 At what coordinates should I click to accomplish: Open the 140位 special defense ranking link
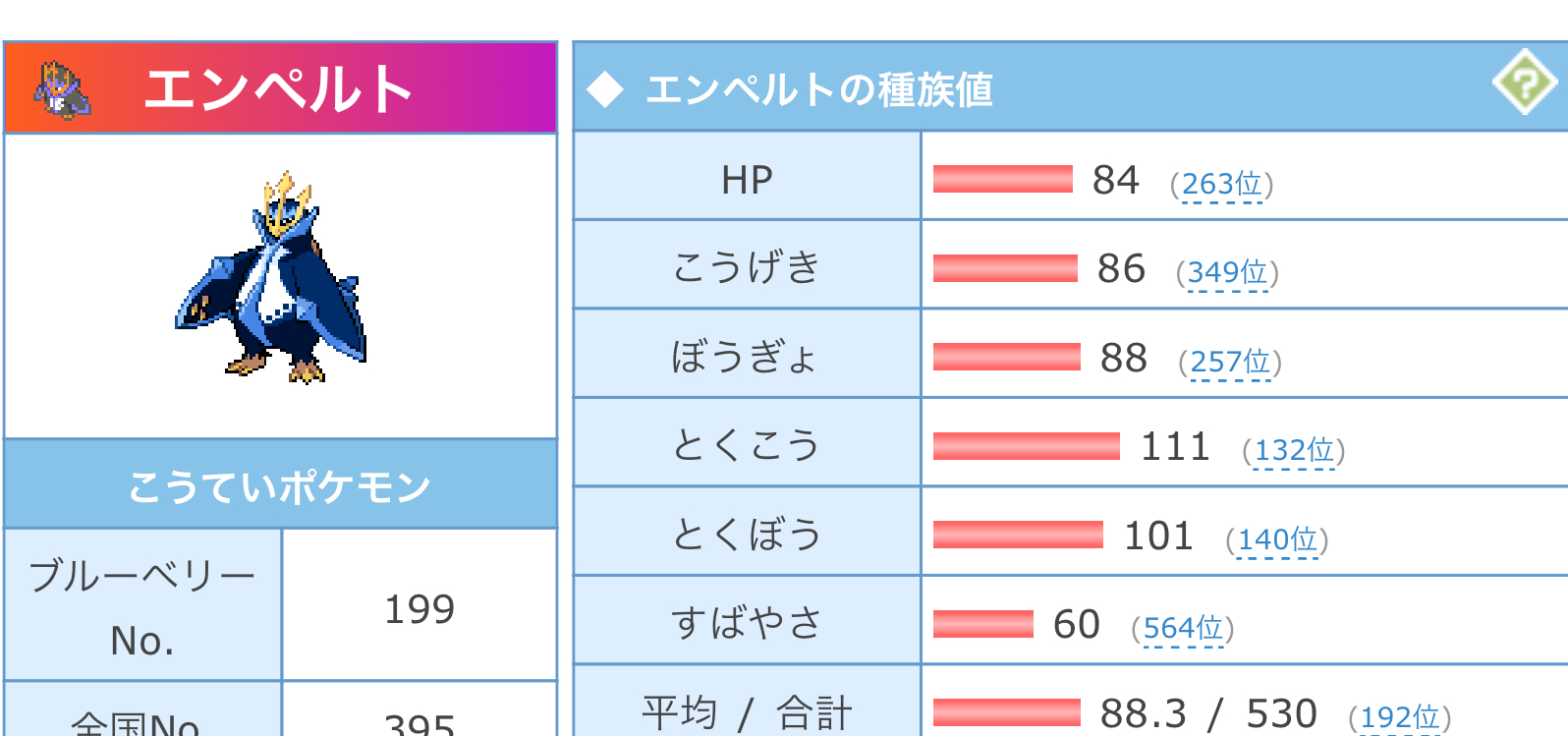point(1277,539)
